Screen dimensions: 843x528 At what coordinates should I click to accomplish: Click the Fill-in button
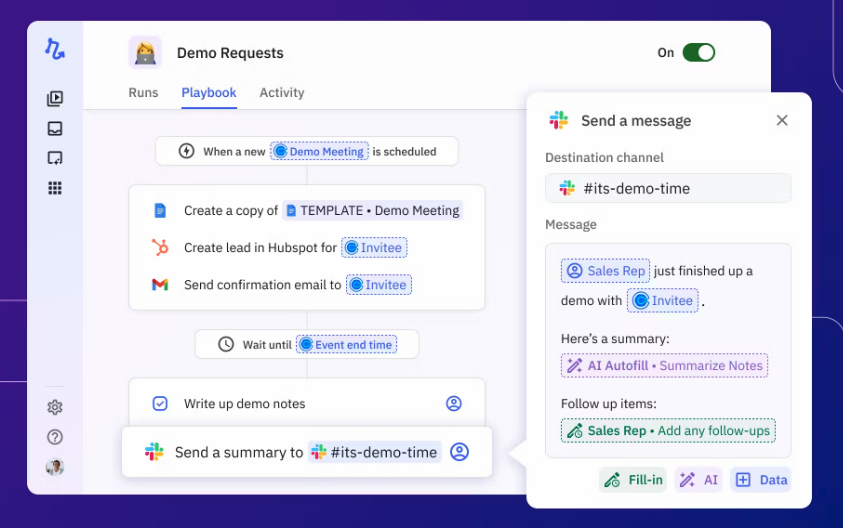633,480
